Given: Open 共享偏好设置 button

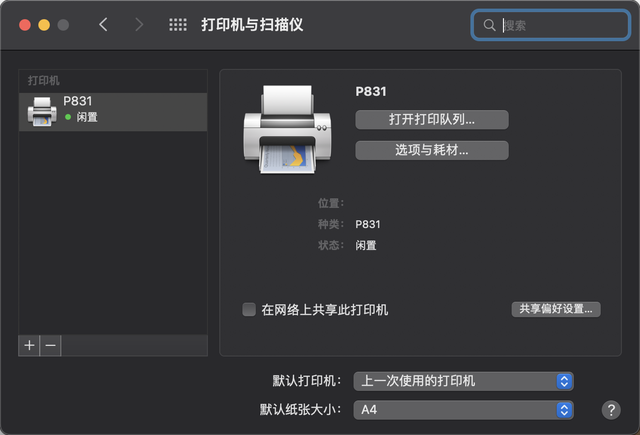Looking at the screenshot, I should tap(555, 309).
